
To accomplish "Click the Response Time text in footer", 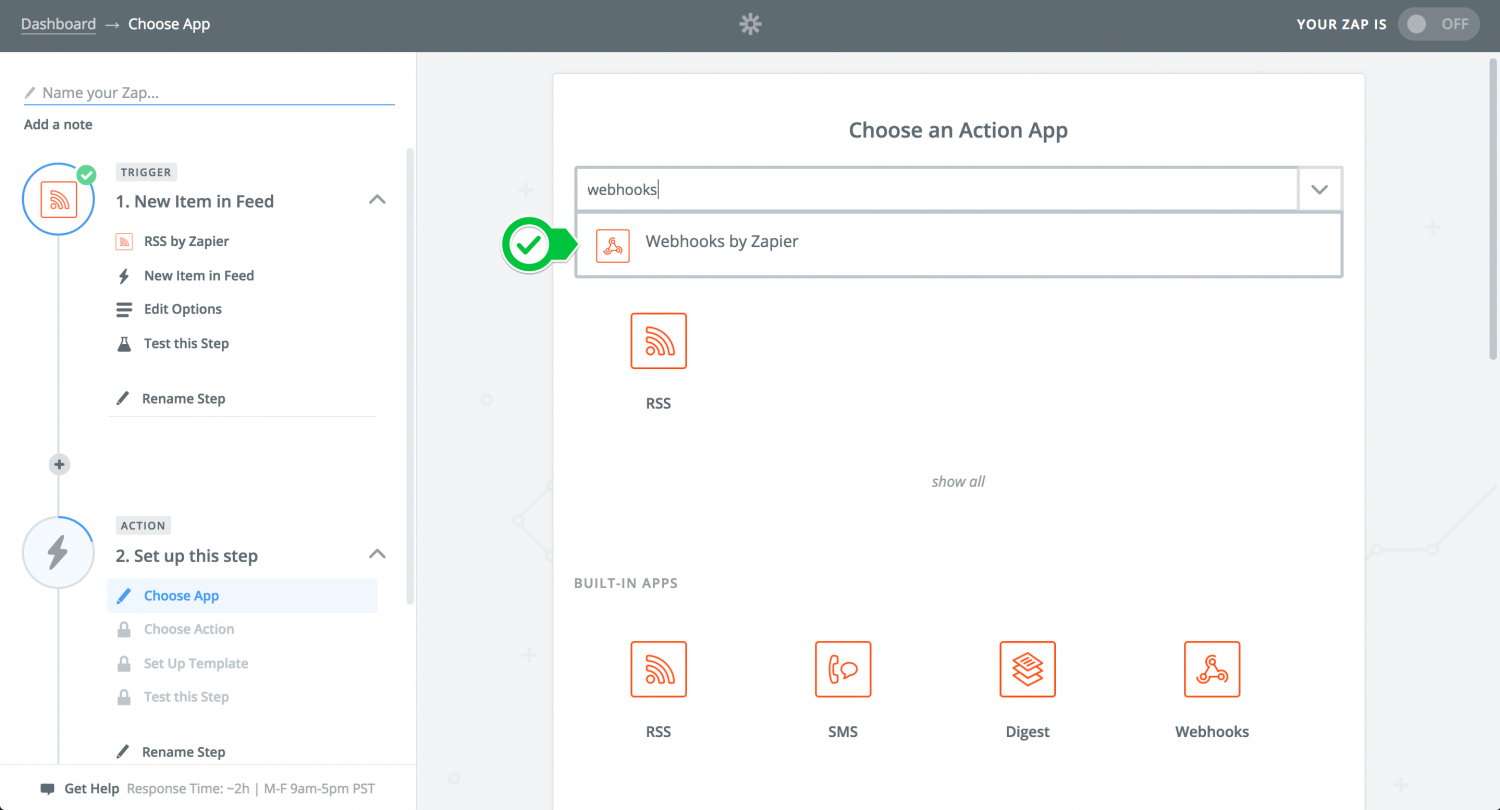I will (x=251, y=789).
